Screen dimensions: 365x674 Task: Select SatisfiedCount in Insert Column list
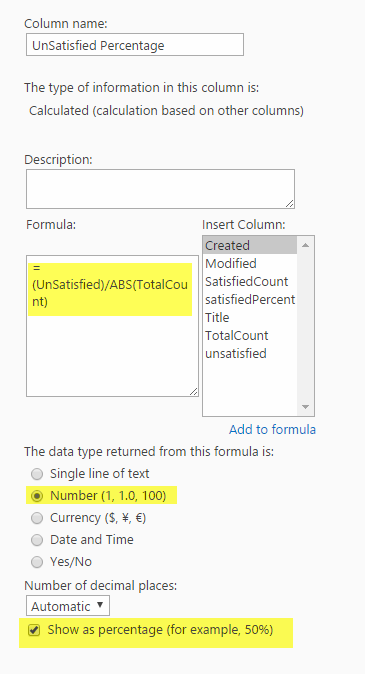pos(250,282)
